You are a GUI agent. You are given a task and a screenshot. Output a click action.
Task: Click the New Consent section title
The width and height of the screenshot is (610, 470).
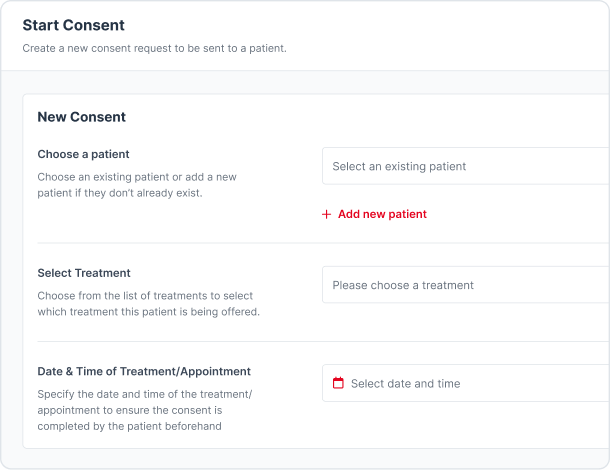point(81,117)
